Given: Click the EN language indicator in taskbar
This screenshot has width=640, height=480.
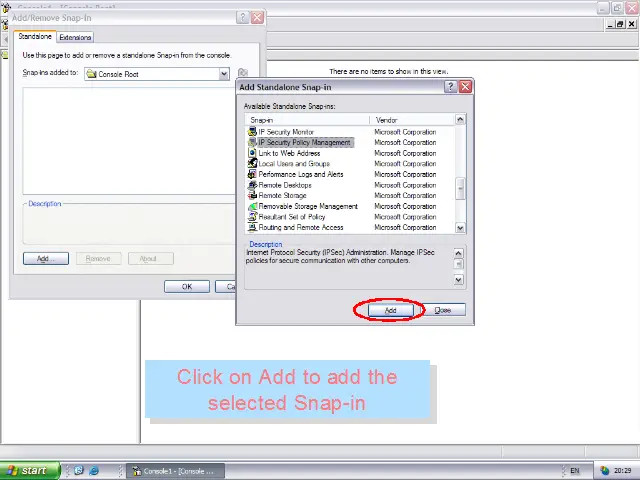Looking at the screenshot, I should 575,471.
